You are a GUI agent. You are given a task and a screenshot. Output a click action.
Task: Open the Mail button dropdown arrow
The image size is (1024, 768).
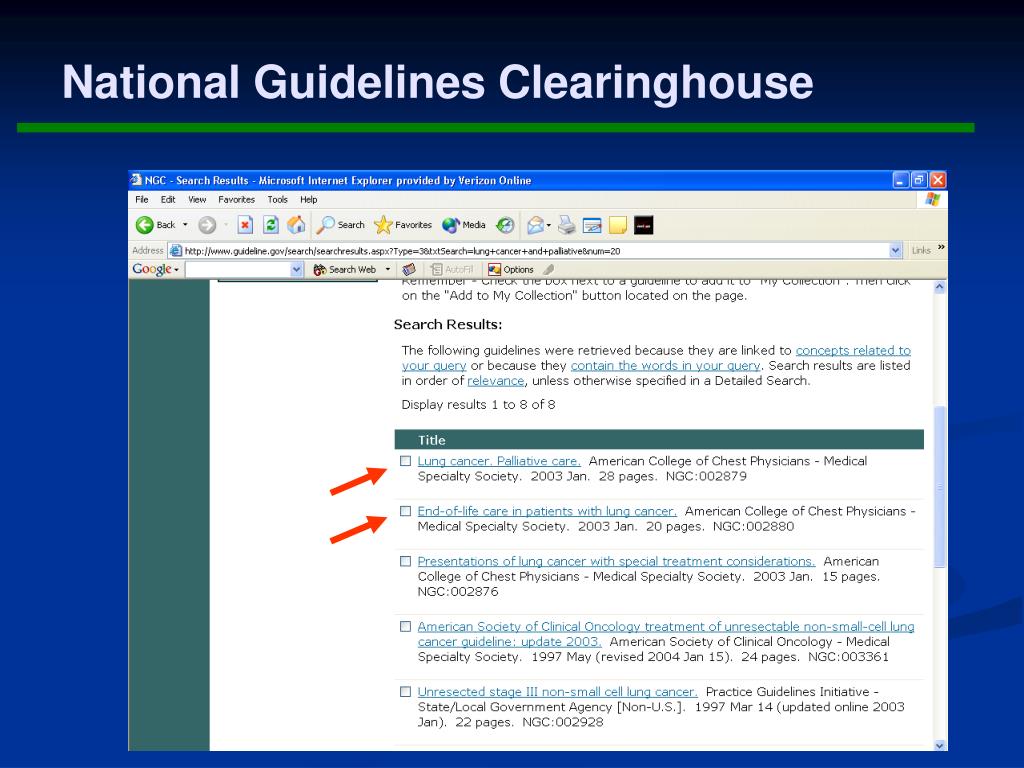(549, 225)
